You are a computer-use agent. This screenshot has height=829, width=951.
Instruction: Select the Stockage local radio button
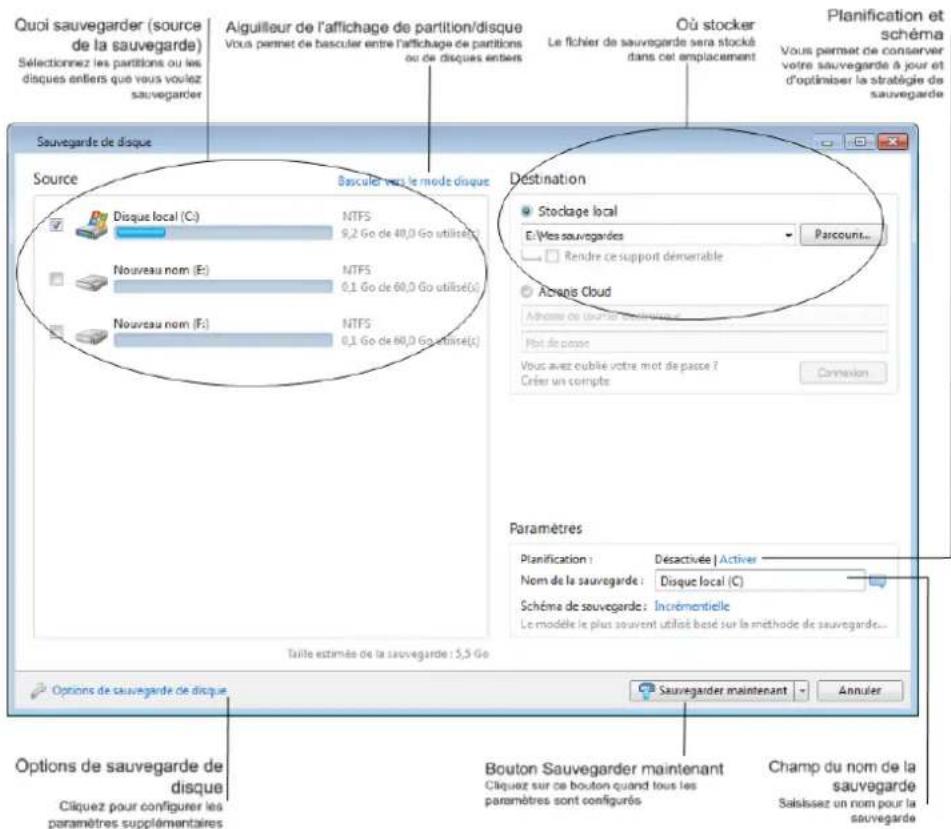pos(526,211)
